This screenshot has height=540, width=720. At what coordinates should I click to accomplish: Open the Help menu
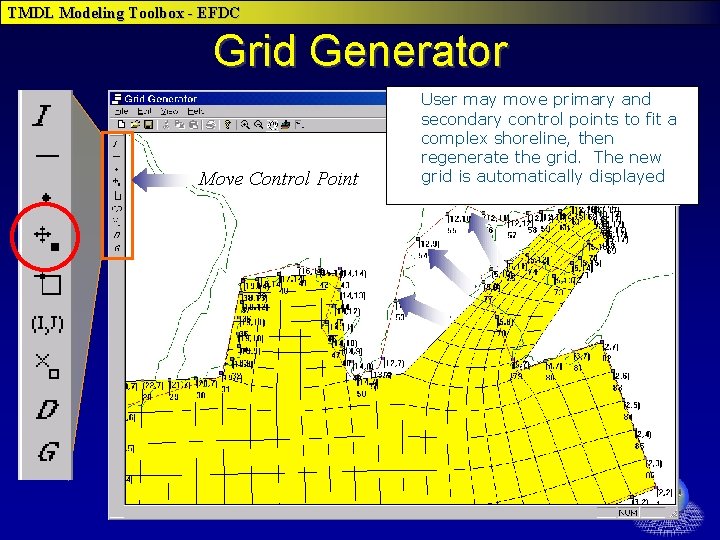196,112
